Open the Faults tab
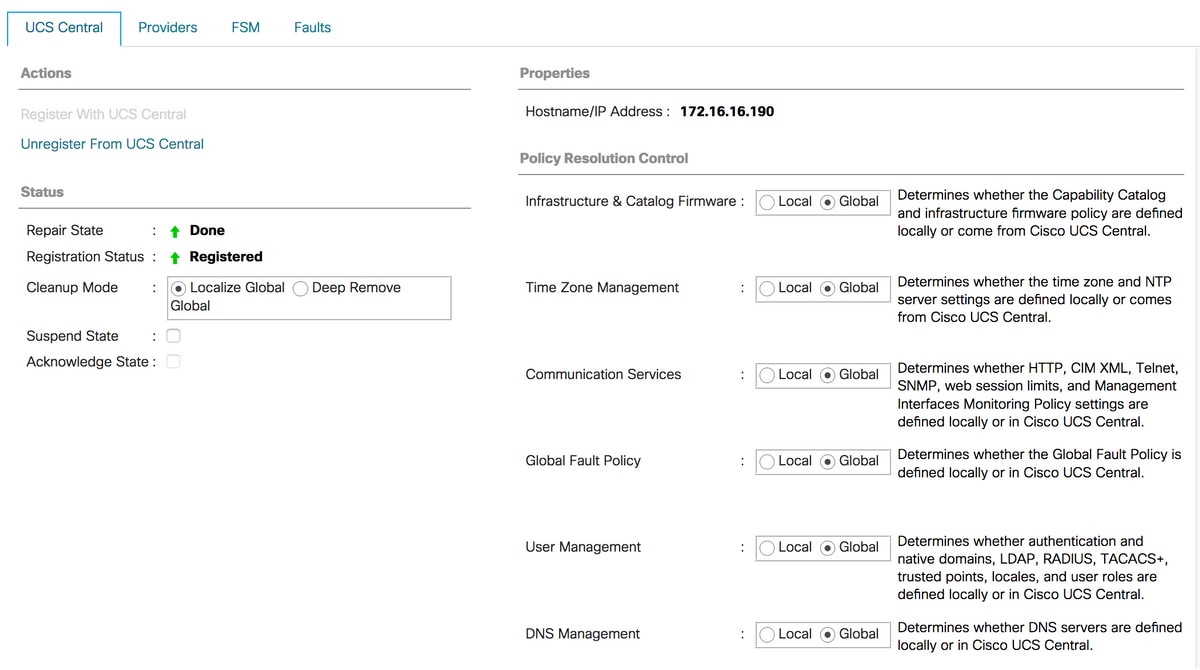This screenshot has width=1200, height=670. click(312, 28)
